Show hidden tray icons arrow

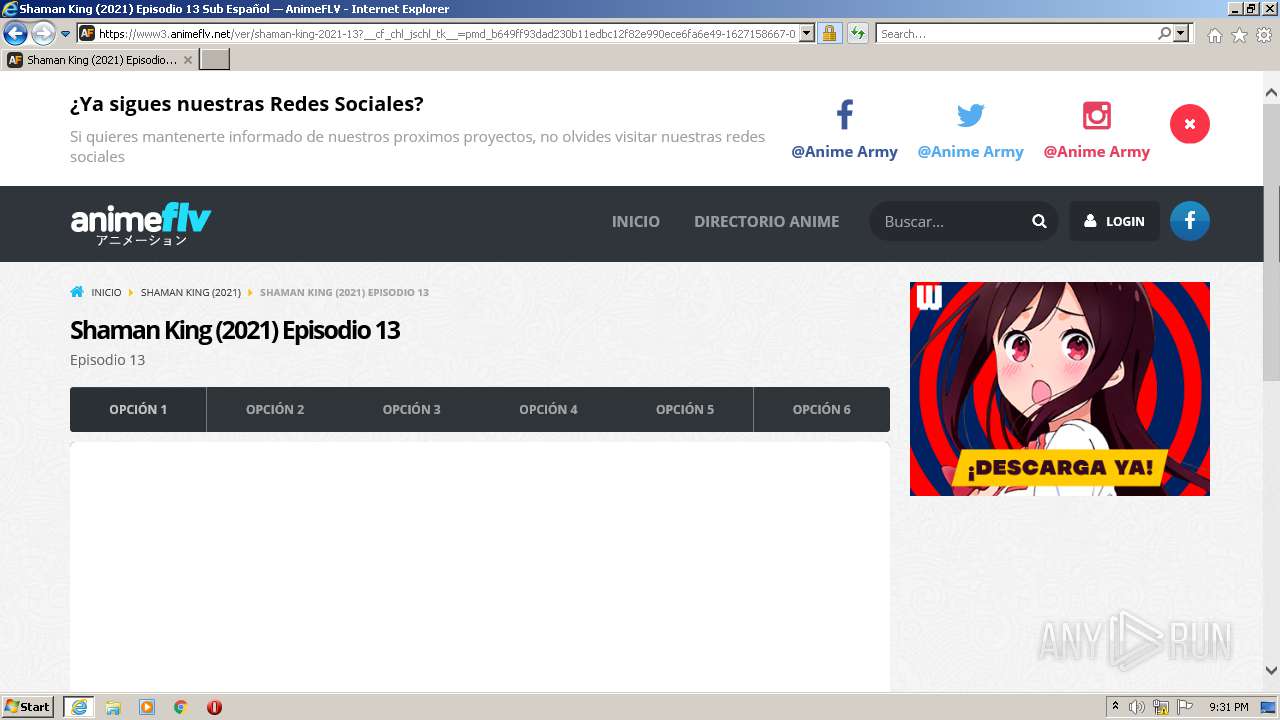(1115, 707)
